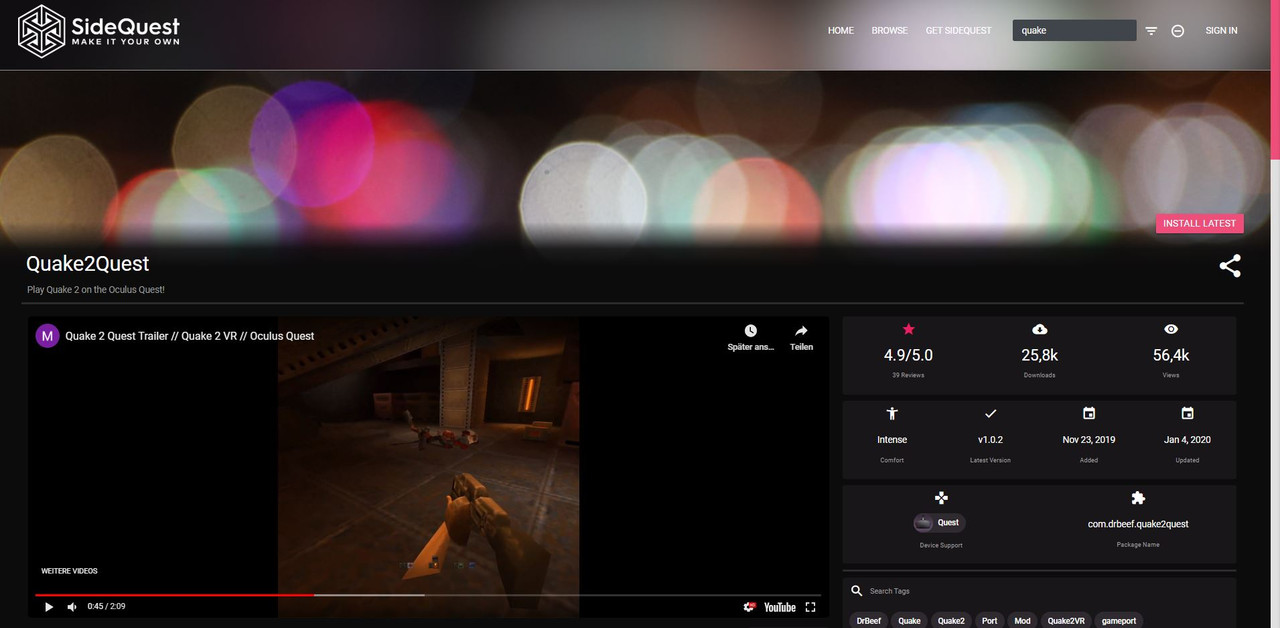Show WEITERE VIDEOS suggestions
Image resolution: width=1280 pixels, height=628 pixels.
(69, 571)
